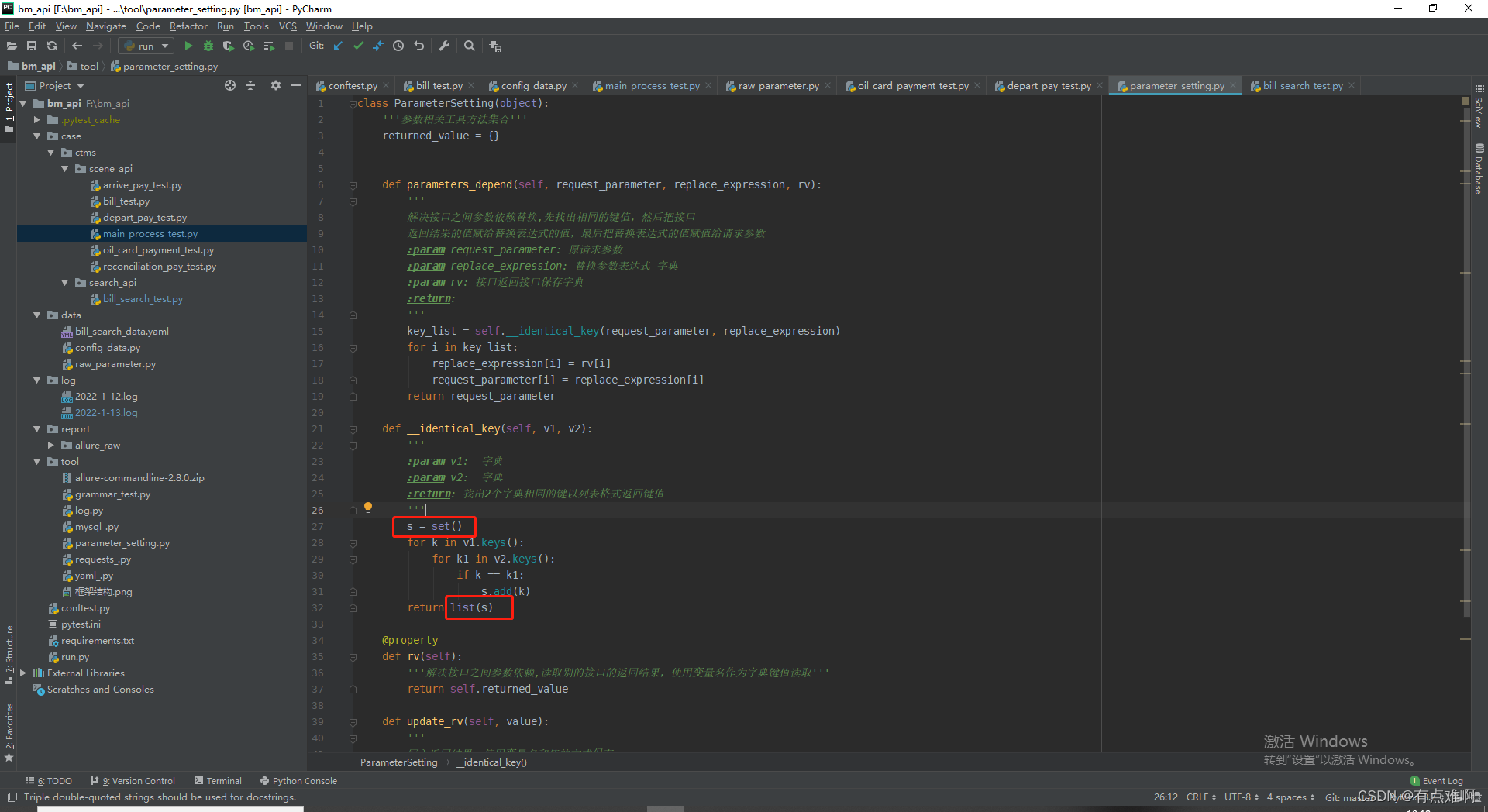Open the TODO tool window
This screenshot has width=1488, height=812.
click(49, 781)
